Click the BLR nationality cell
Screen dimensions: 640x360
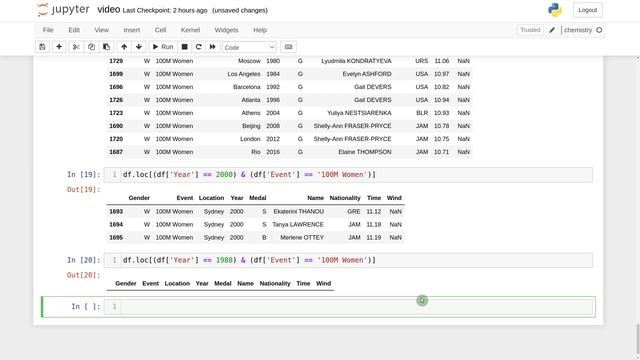(x=422, y=113)
